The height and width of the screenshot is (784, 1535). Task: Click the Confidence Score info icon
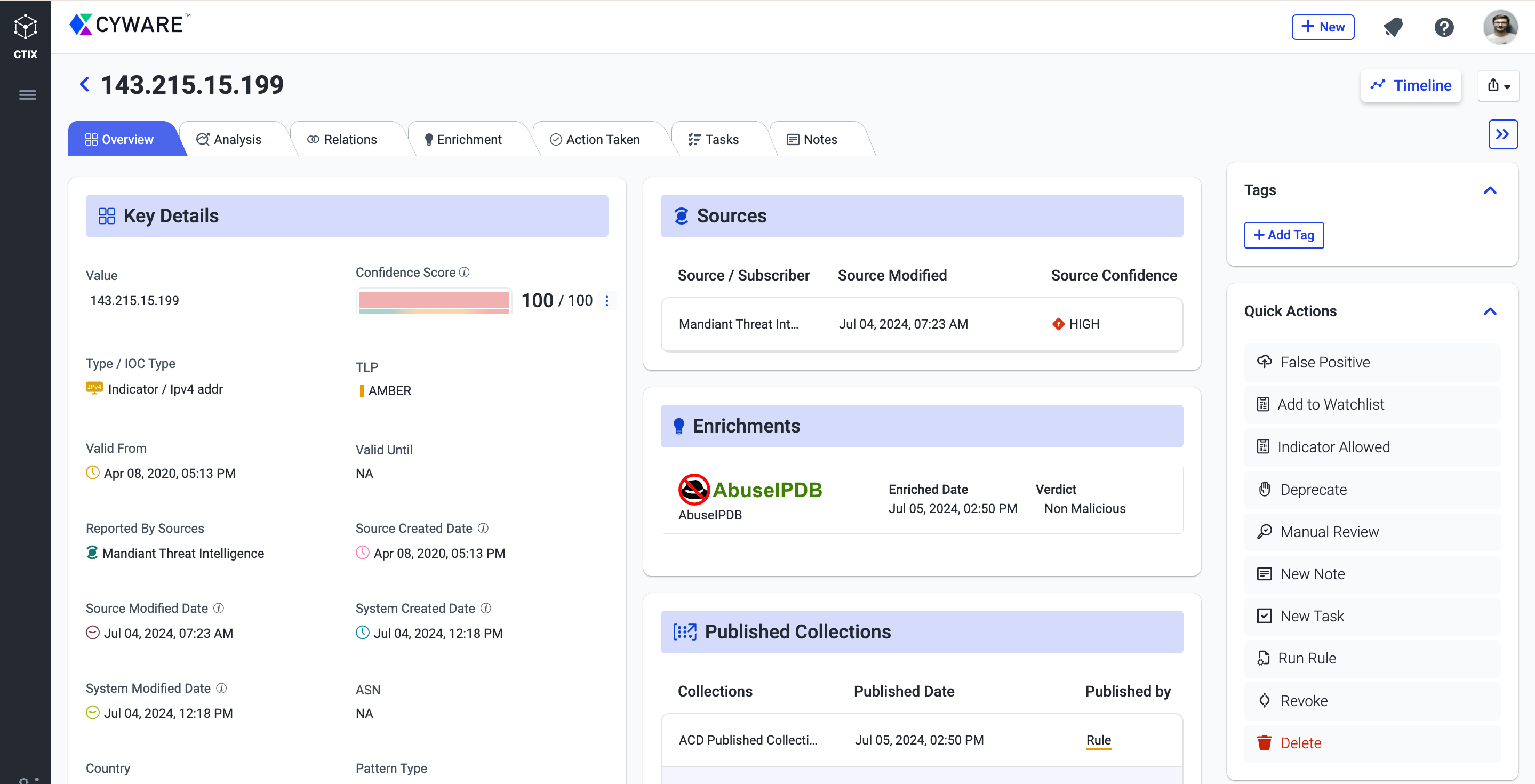point(465,272)
